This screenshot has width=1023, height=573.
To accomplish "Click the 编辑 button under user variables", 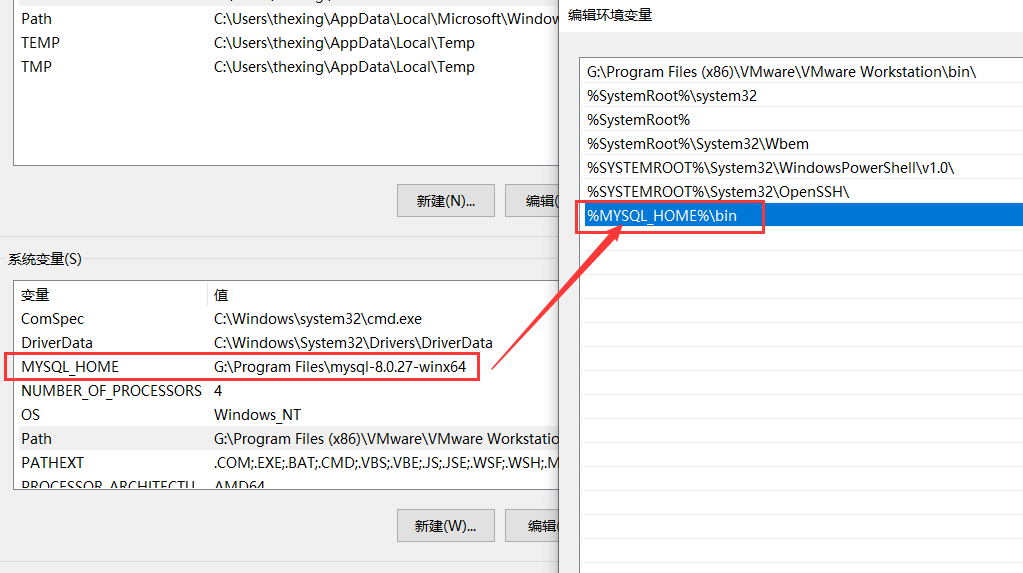I will (532, 201).
